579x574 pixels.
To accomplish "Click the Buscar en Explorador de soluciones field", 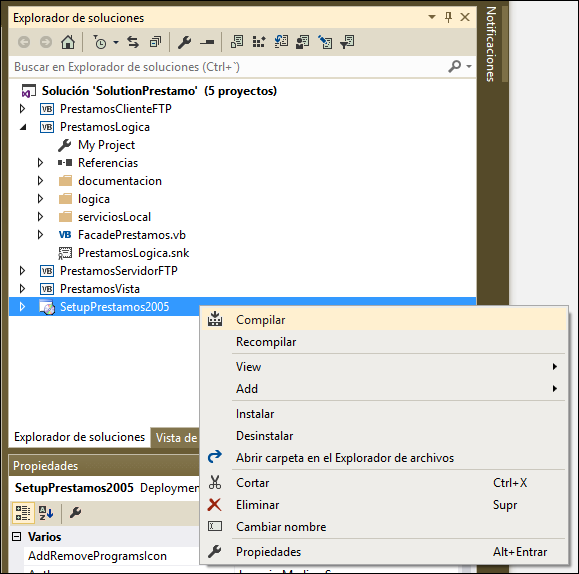I will [227, 67].
